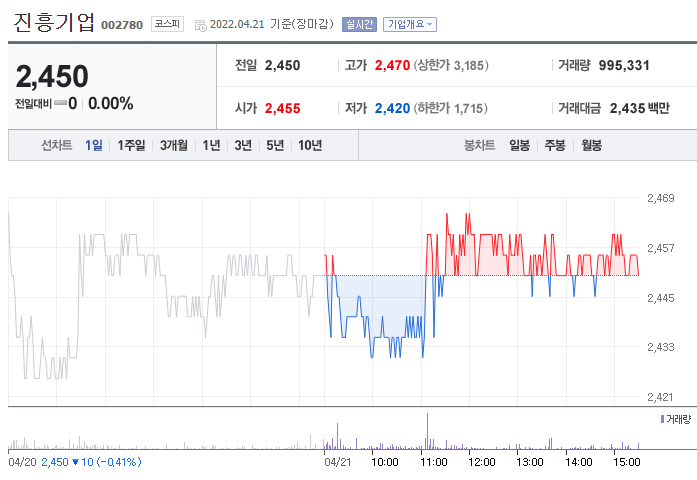Click the 2022.04.21 기준(장마감) date text

point(272,24)
